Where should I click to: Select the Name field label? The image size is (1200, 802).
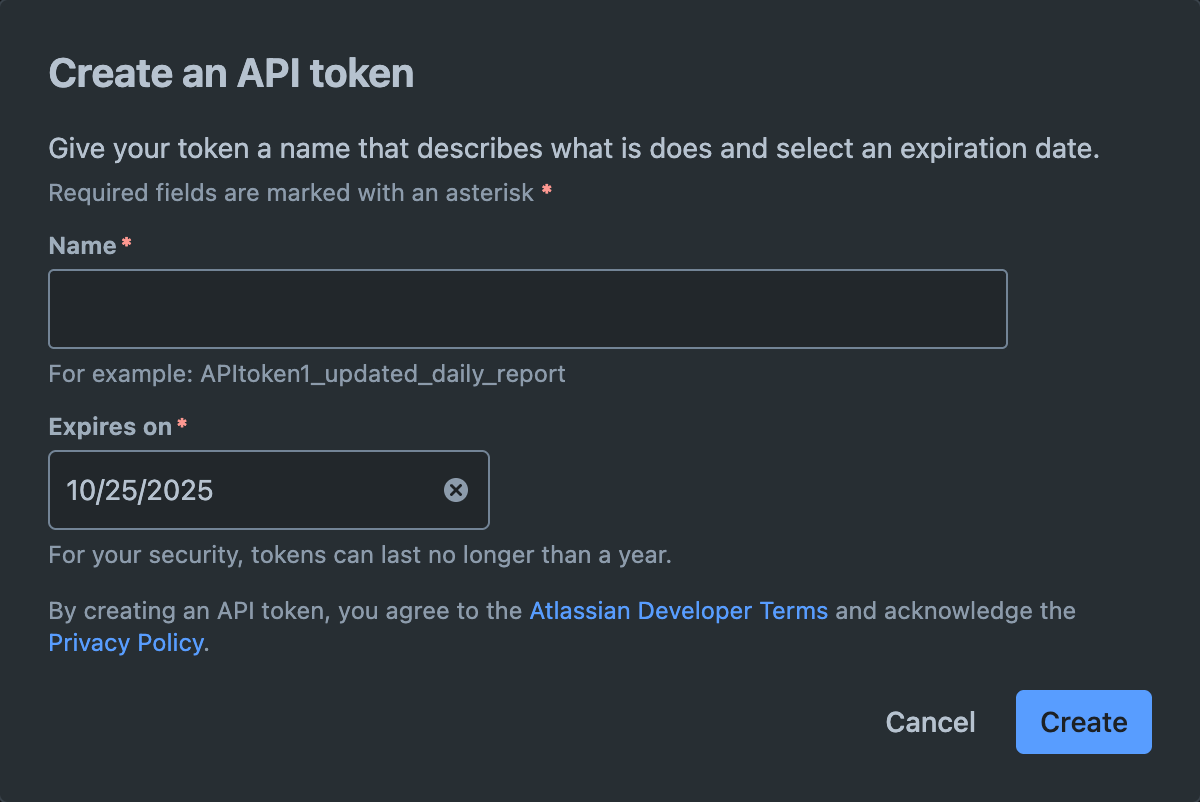click(x=82, y=245)
